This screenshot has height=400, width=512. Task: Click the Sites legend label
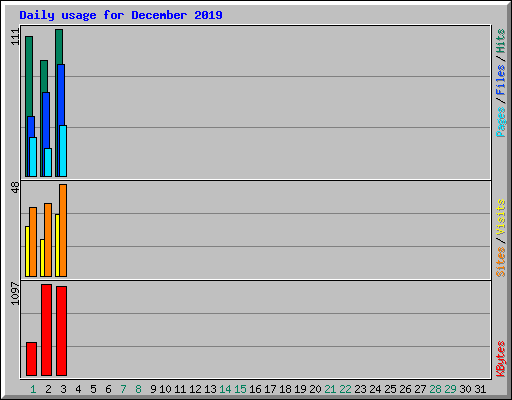tap(501, 262)
